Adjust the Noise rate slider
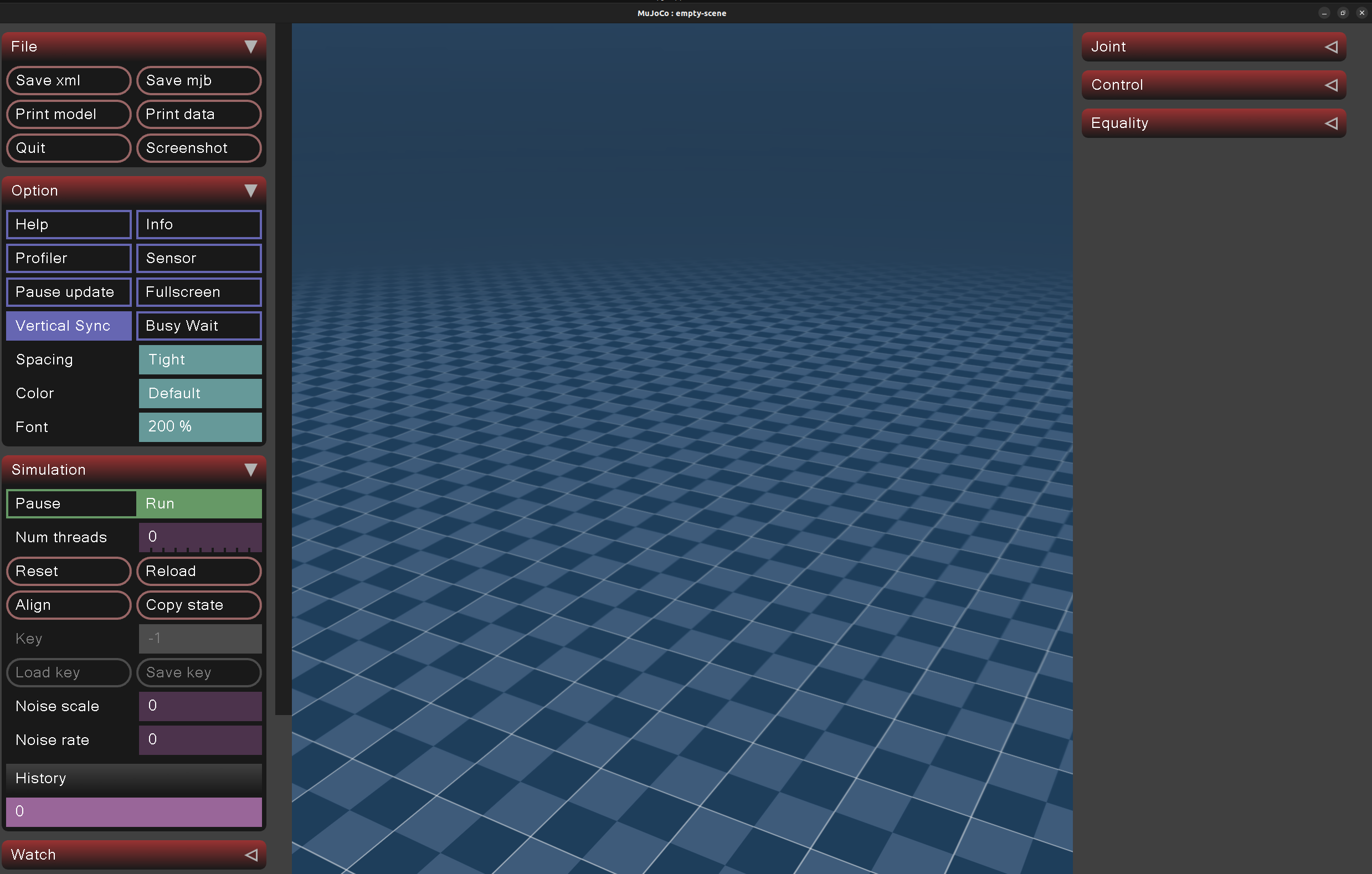Viewport: 1372px width, 874px height. (x=201, y=740)
